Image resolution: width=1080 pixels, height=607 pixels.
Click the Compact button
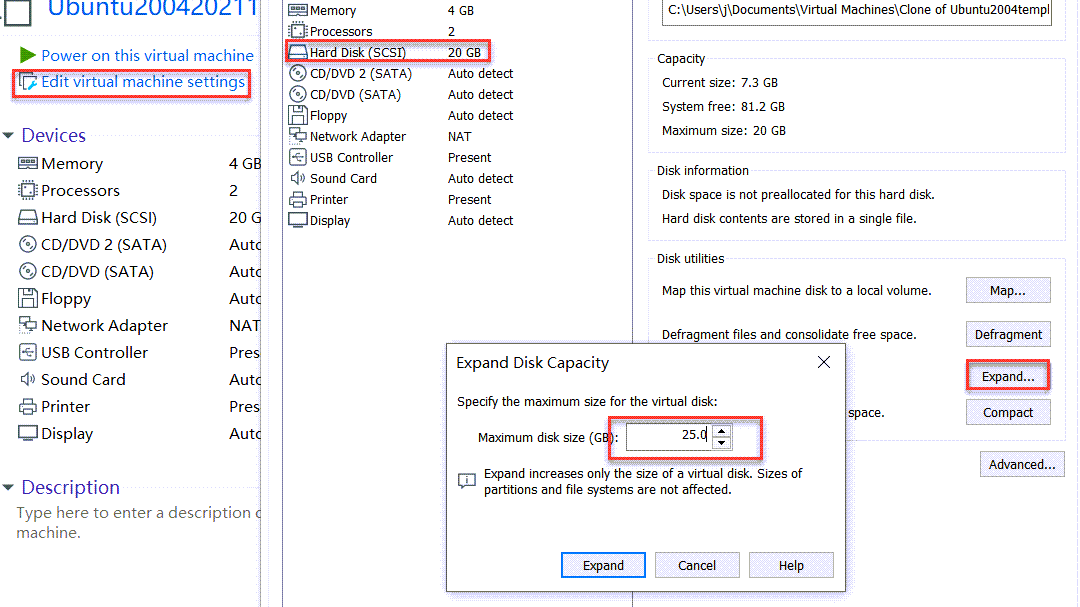click(1008, 412)
